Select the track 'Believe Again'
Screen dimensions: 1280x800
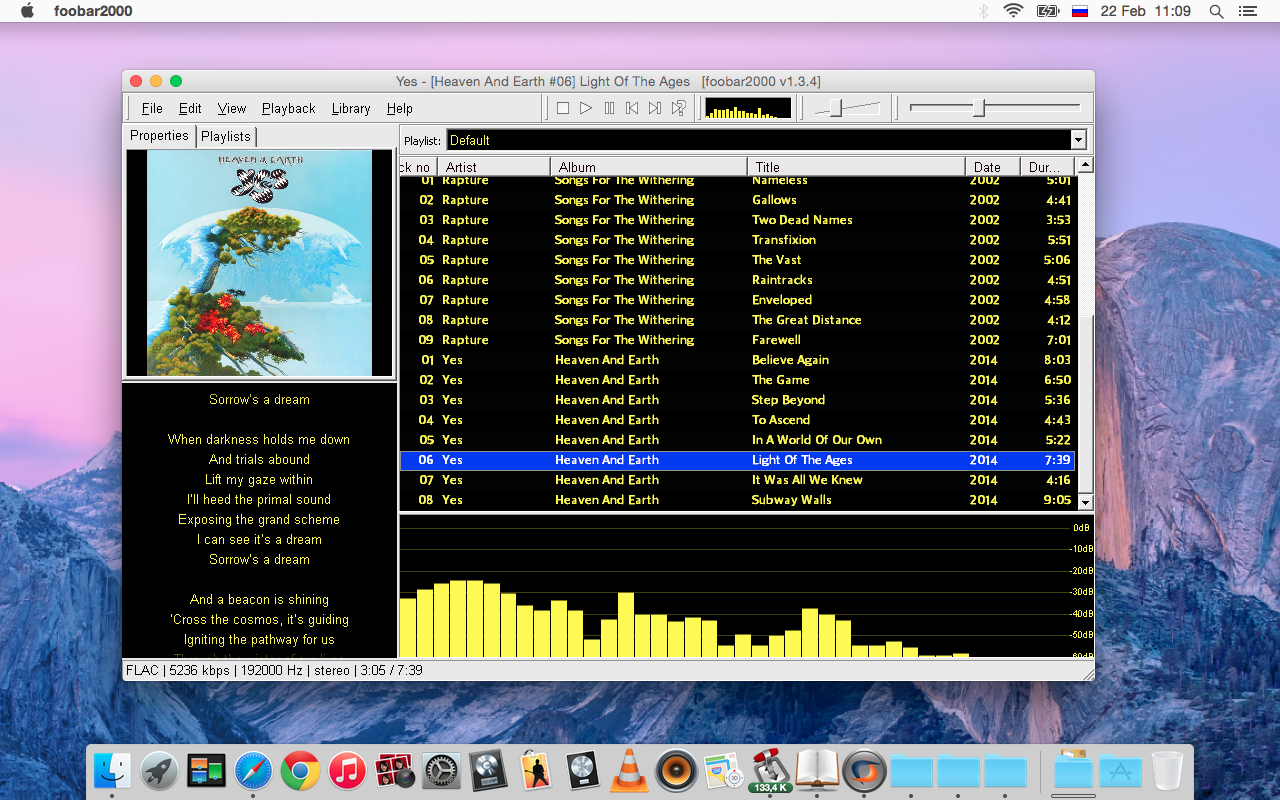(x=736, y=360)
